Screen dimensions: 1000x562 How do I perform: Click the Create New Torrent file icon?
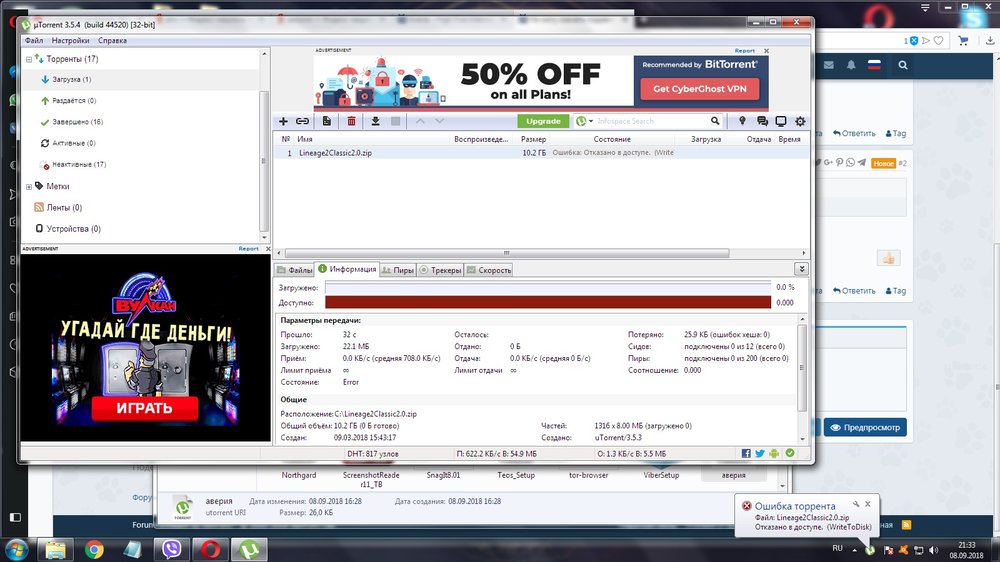(x=327, y=121)
